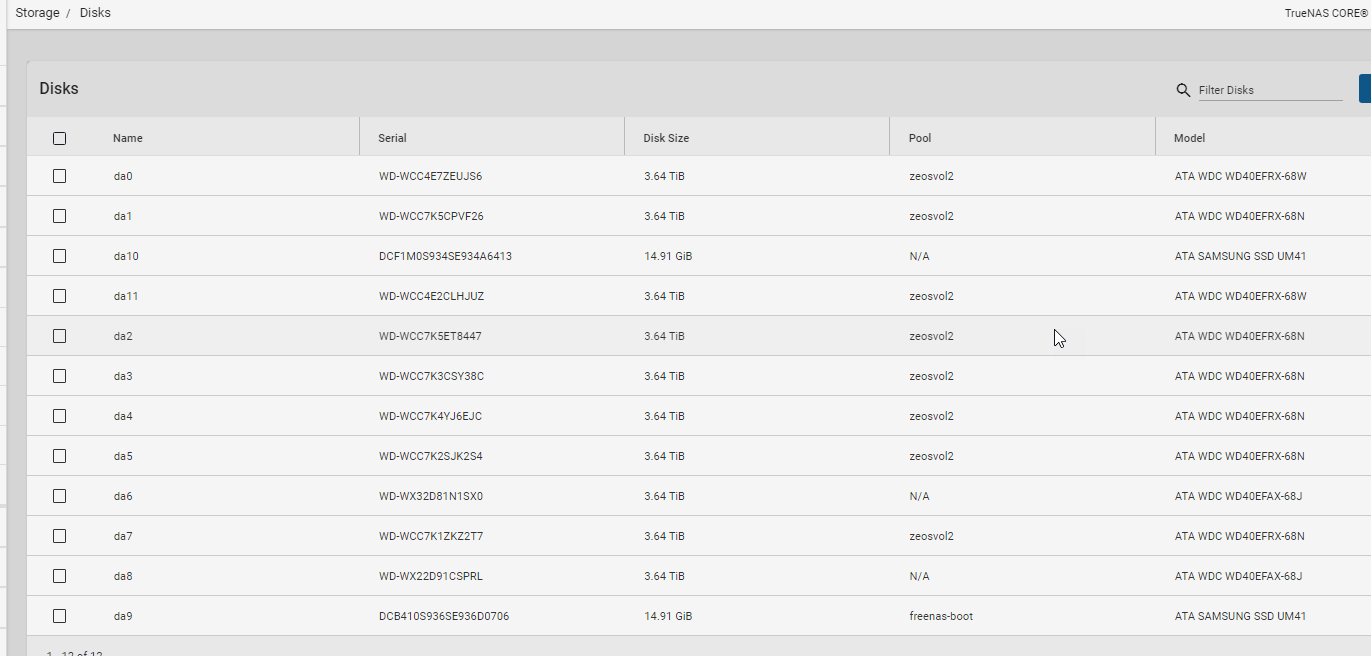This screenshot has height=656, width=1371.
Task: Click the disk name da10
Action: [126, 256]
